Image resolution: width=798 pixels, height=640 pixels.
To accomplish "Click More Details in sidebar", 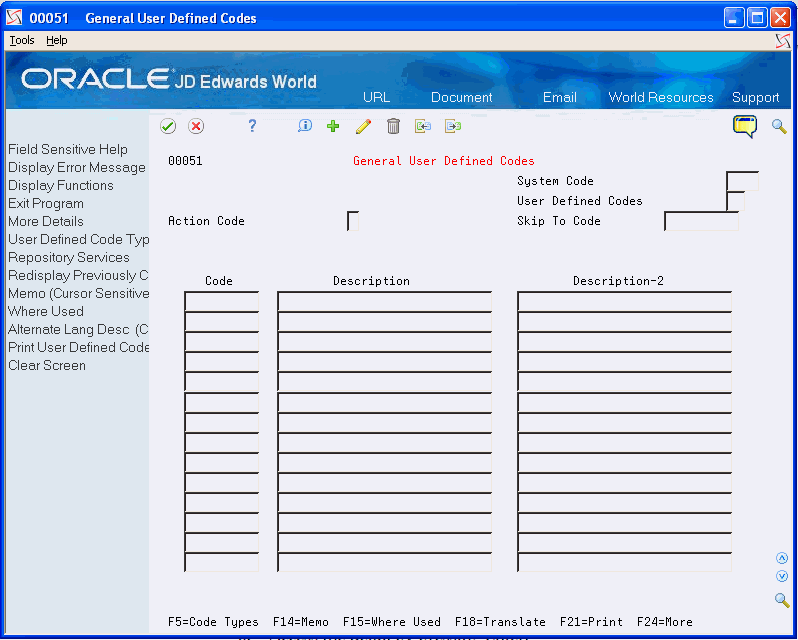I will (x=46, y=221).
